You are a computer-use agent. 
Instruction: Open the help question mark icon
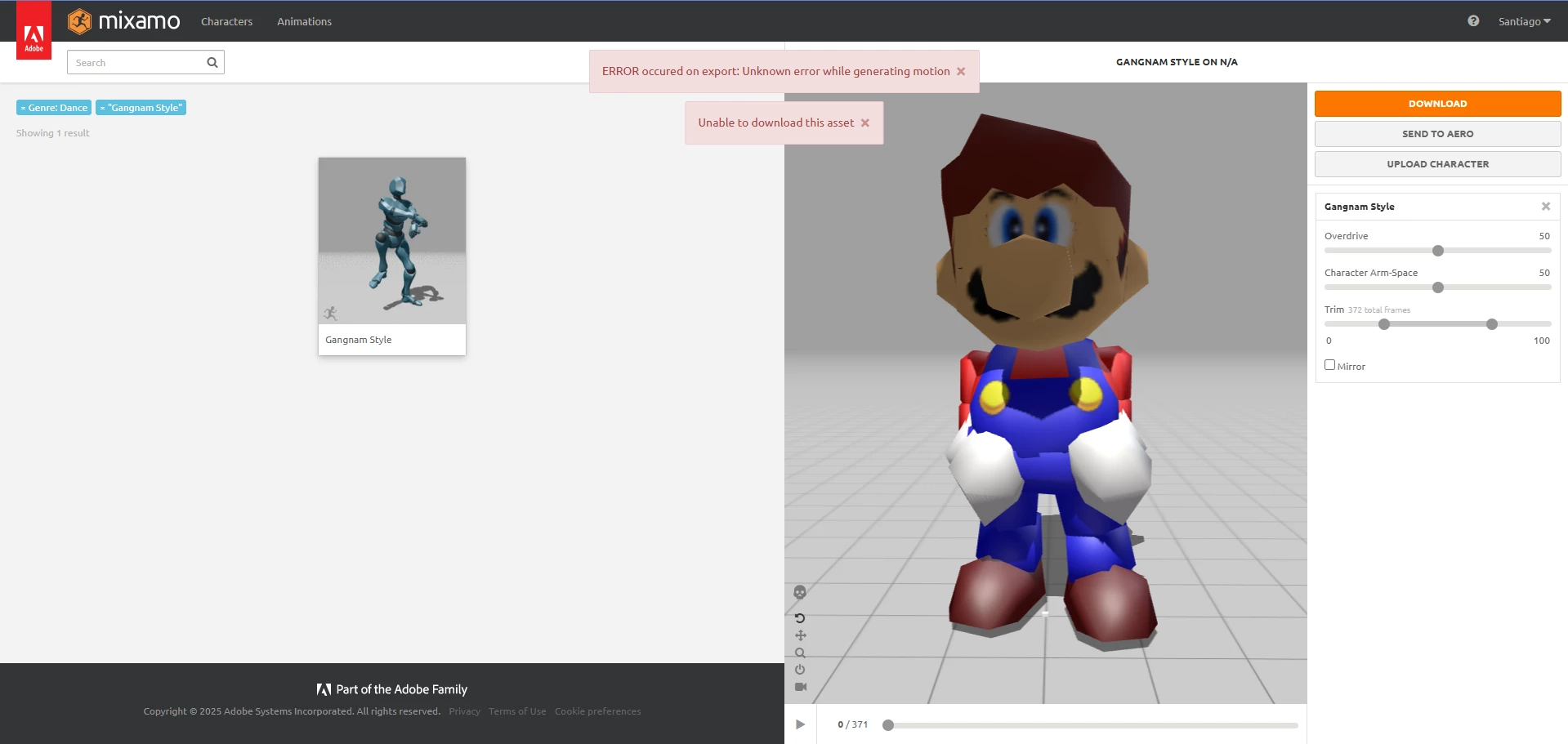tap(1473, 21)
